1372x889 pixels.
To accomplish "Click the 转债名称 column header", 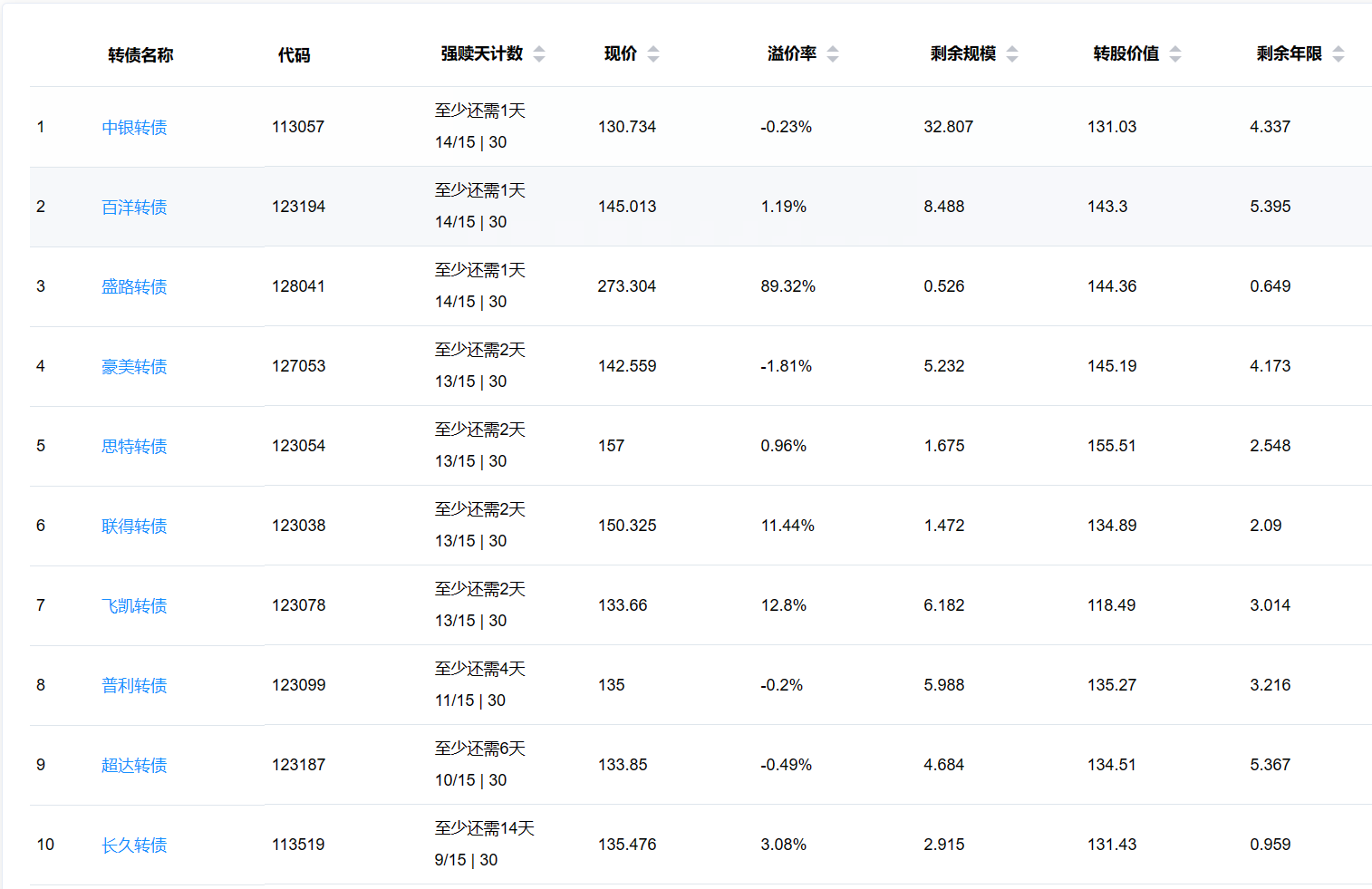I will [x=140, y=55].
